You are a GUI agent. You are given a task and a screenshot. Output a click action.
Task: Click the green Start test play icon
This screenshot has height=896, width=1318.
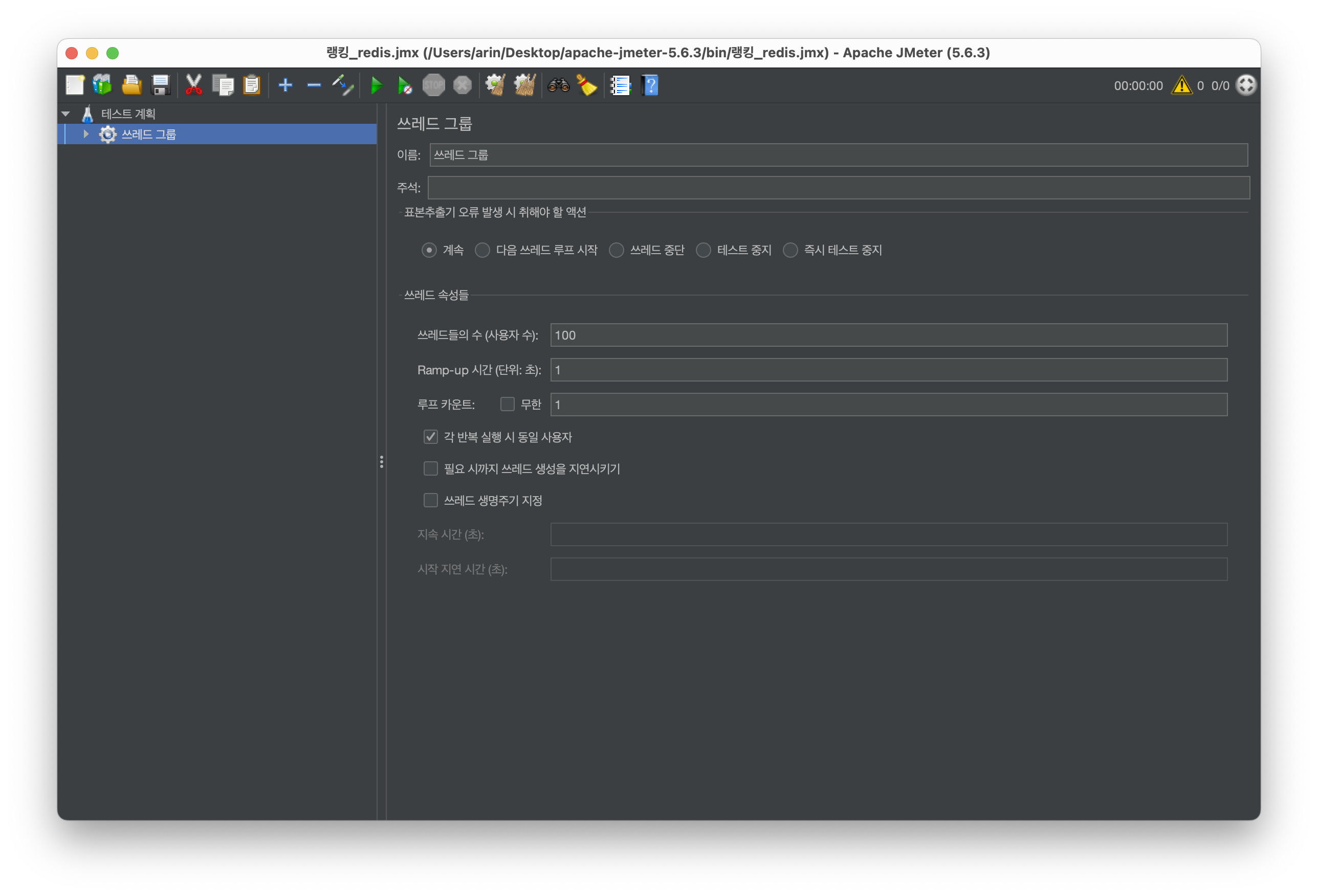[376, 85]
